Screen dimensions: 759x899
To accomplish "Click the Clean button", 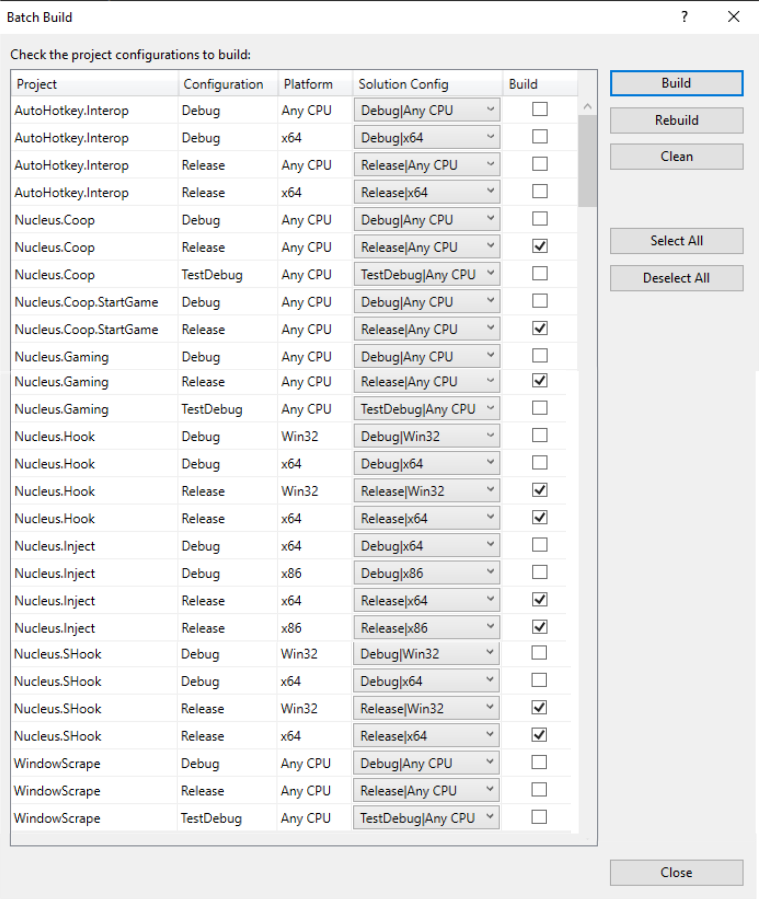I will pos(676,157).
